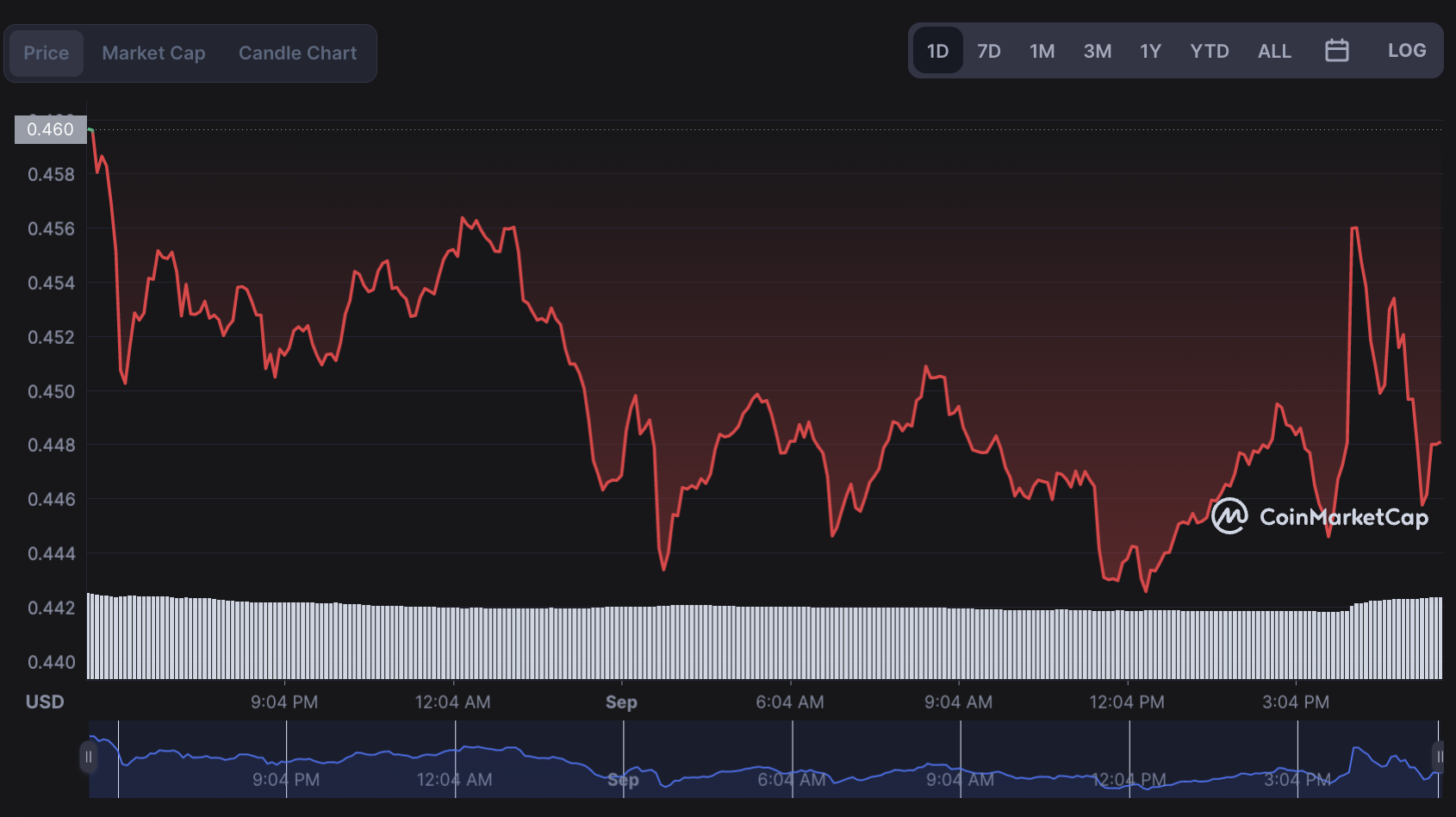This screenshot has width=1456, height=817.
Task: Grab the right range slider handle
Action: [1438, 758]
